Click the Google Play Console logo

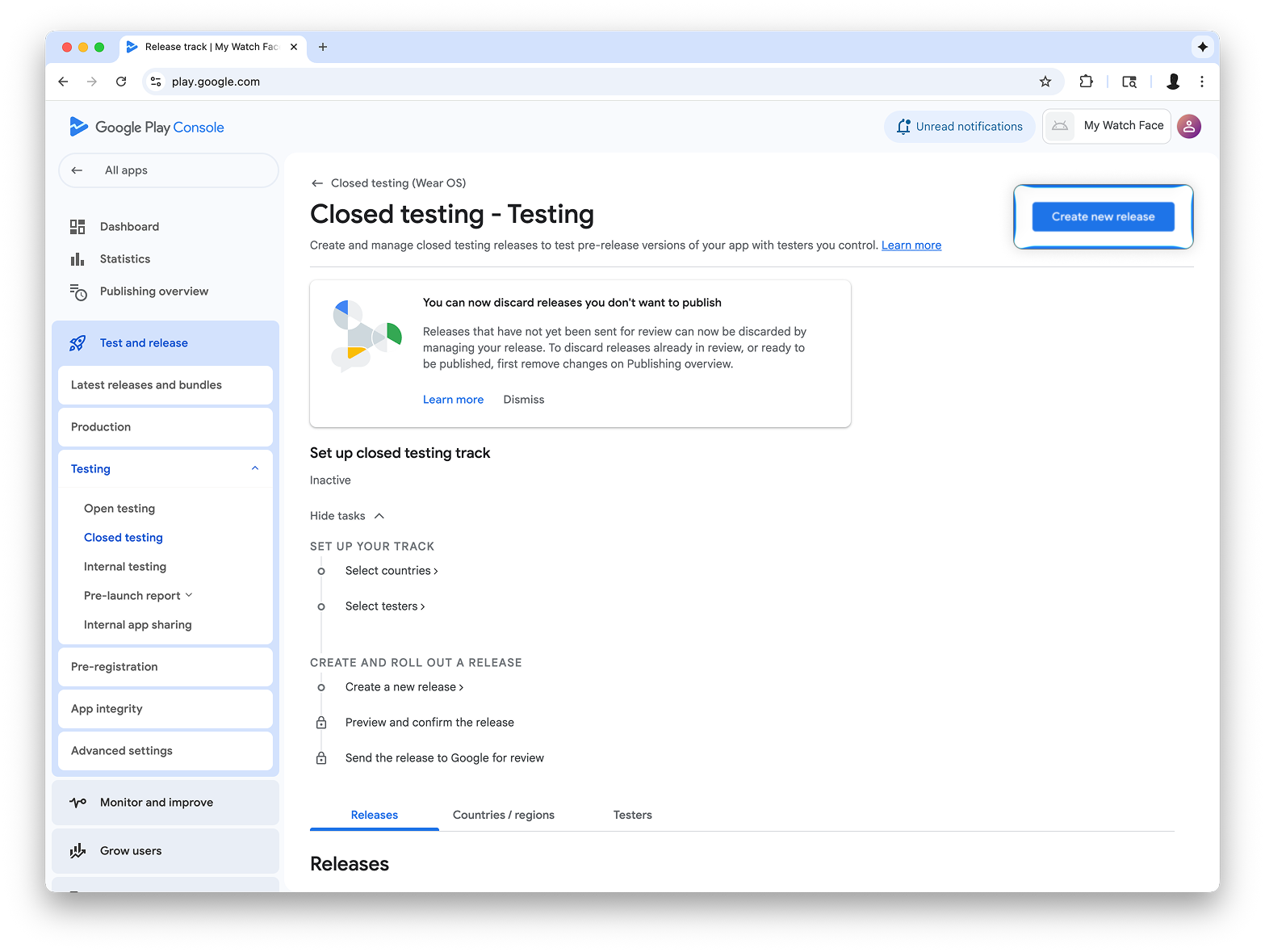point(147,128)
